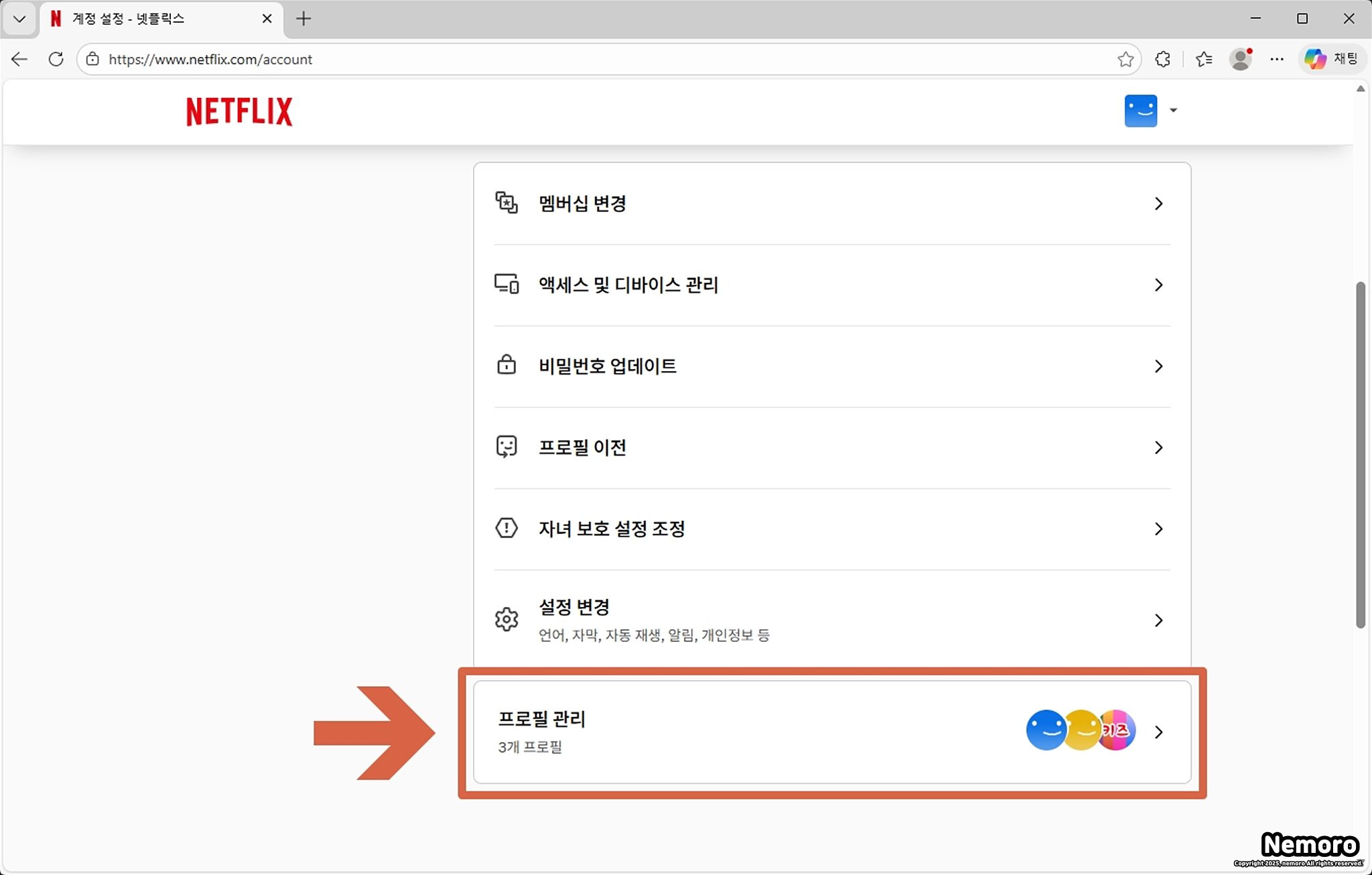Viewport: 1372px width, 875px height.
Task: Expand the profile avatar dropdown arrow
Action: (x=1173, y=111)
